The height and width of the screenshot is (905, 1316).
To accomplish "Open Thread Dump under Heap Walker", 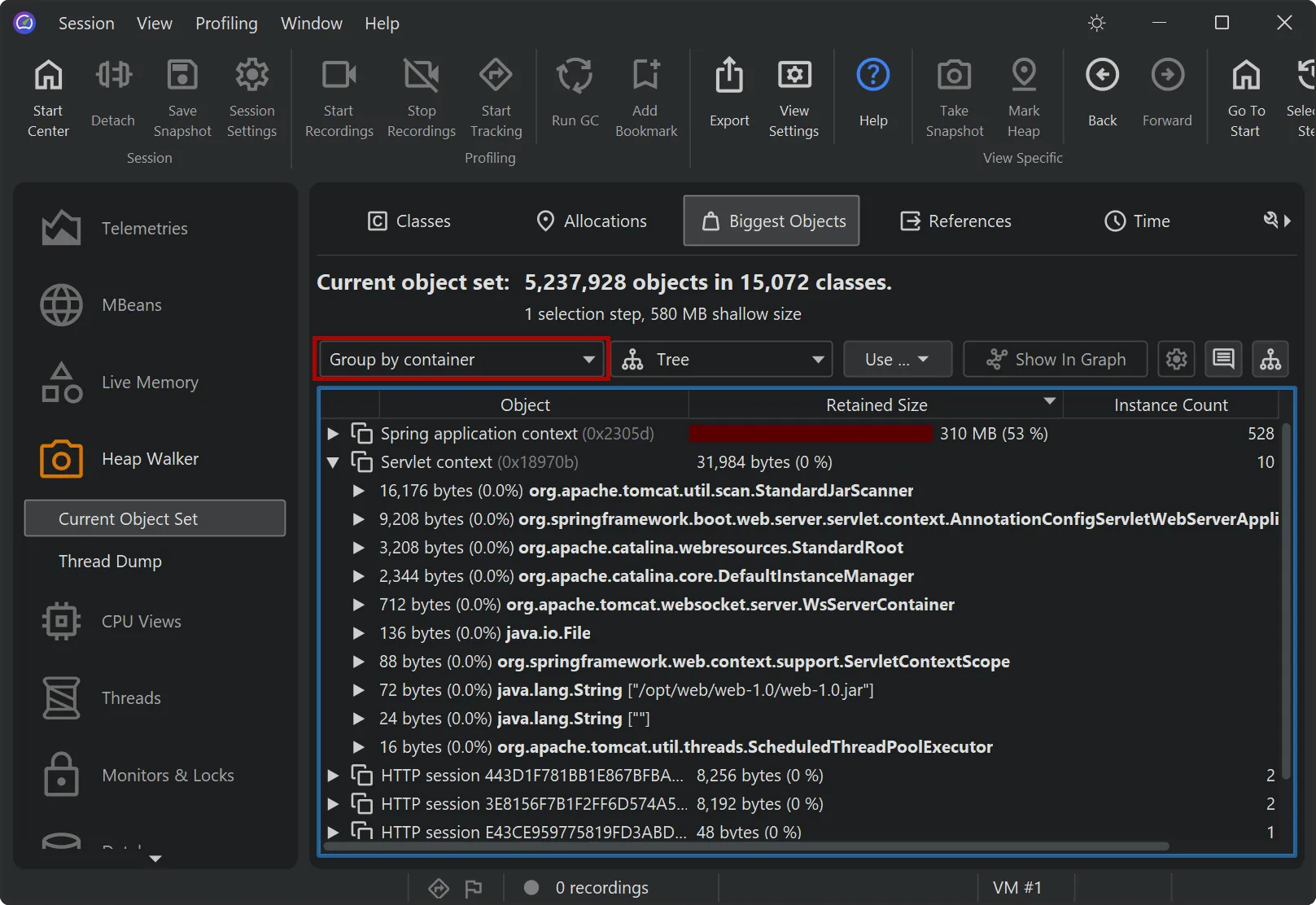I will point(110,562).
